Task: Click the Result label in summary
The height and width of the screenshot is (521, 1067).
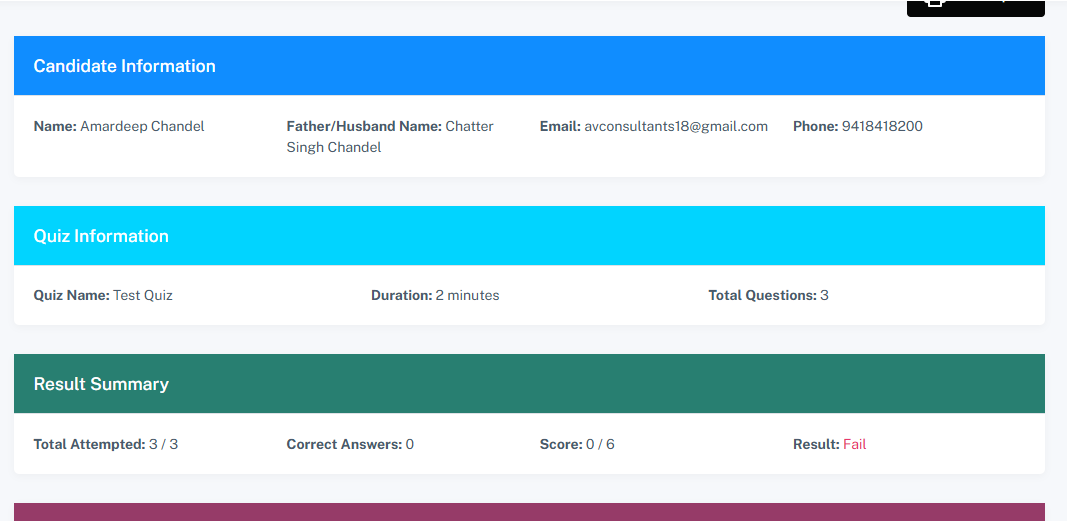Action: (816, 444)
